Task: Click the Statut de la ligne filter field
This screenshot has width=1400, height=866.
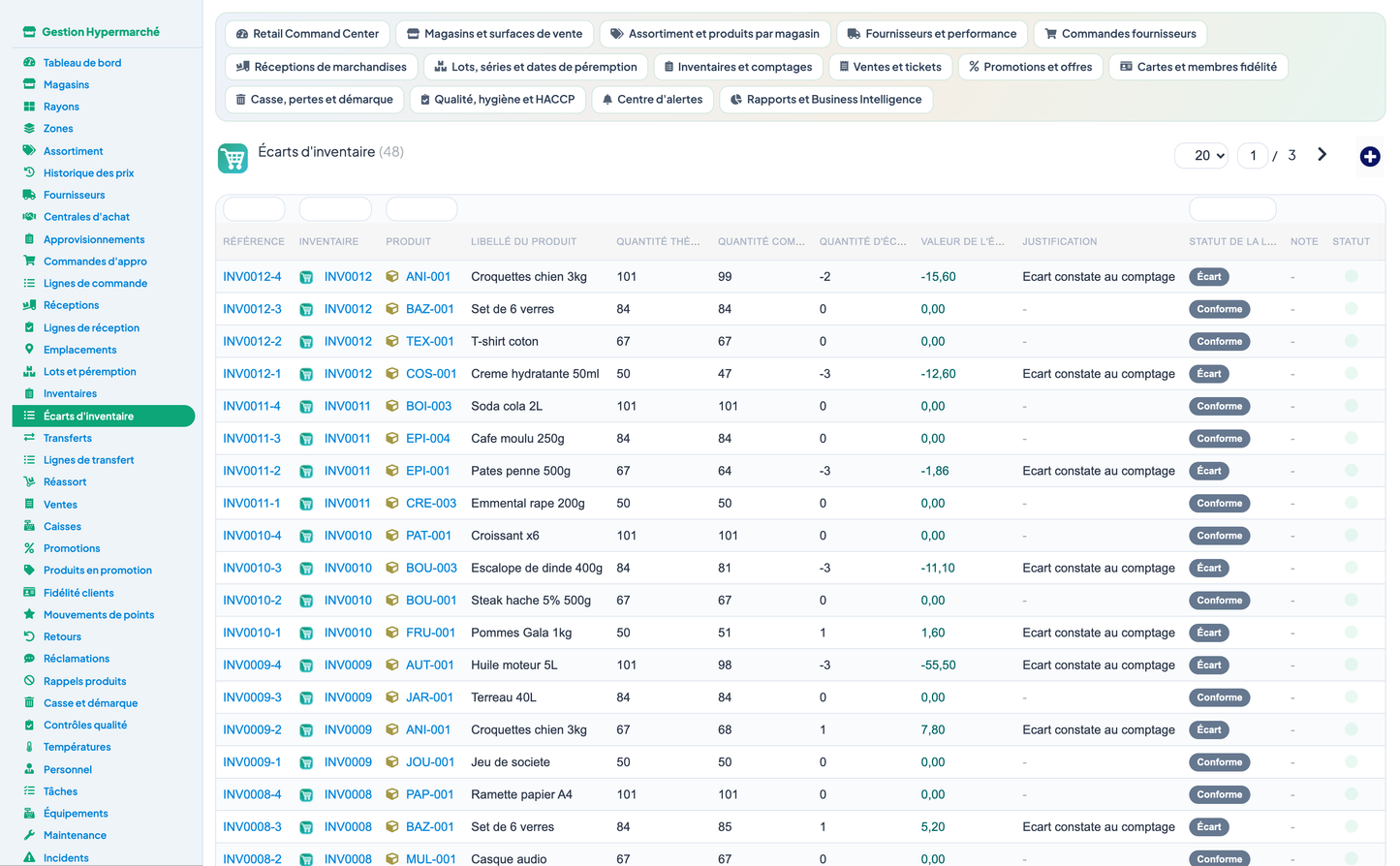Action: click(x=1232, y=209)
